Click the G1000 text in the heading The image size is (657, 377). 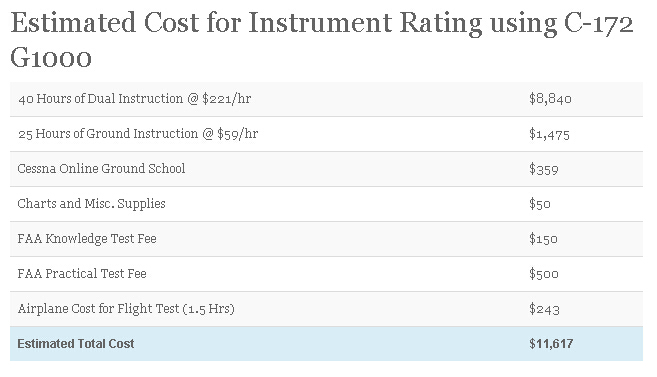[x=51, y=57]
